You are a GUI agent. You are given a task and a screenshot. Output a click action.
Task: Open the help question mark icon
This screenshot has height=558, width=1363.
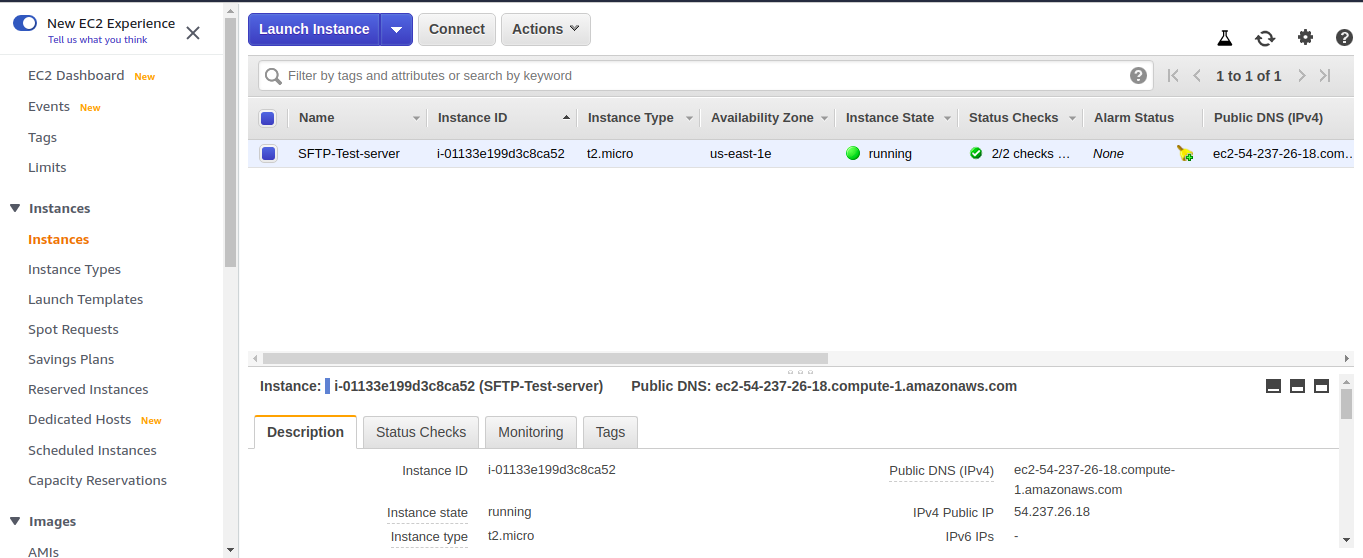(1345, 38)
